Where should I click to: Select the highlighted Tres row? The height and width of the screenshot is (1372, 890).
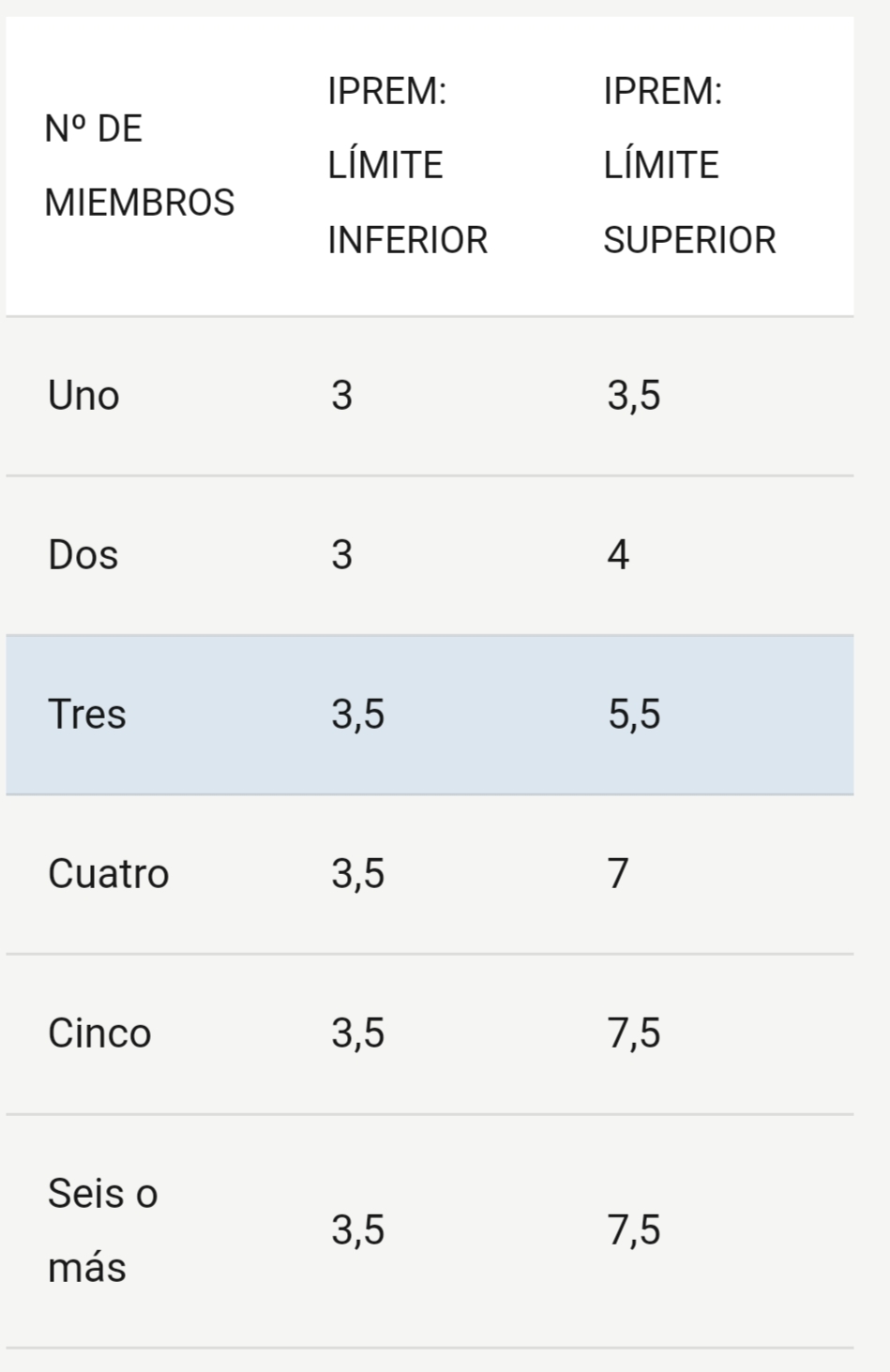point(430,715)
